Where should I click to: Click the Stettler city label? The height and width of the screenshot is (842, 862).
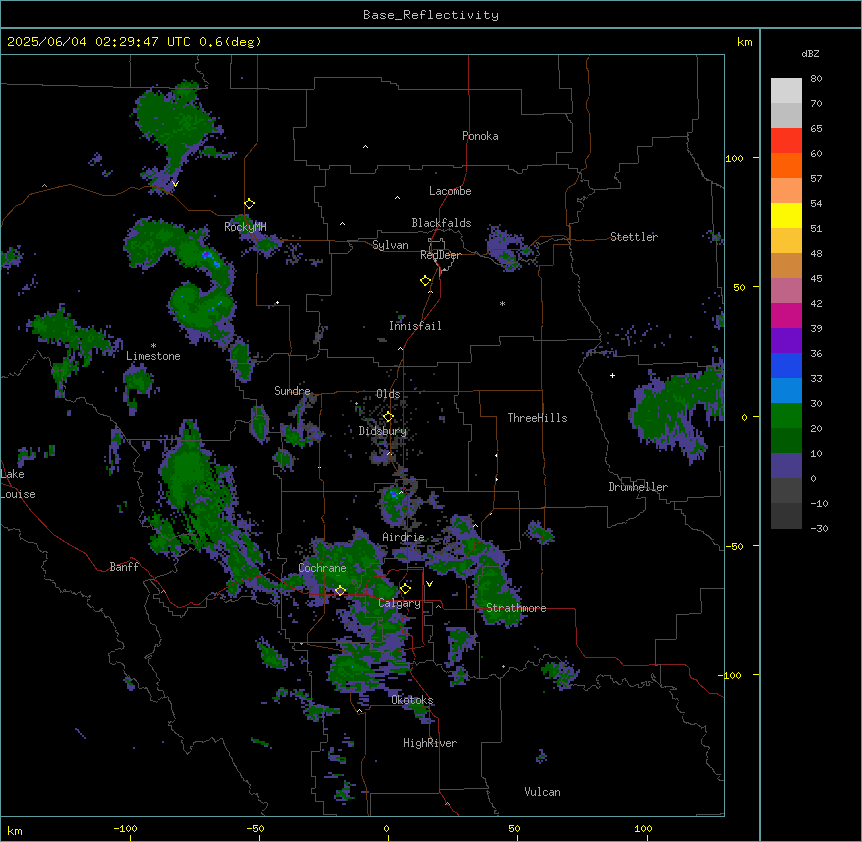(634, 237)
